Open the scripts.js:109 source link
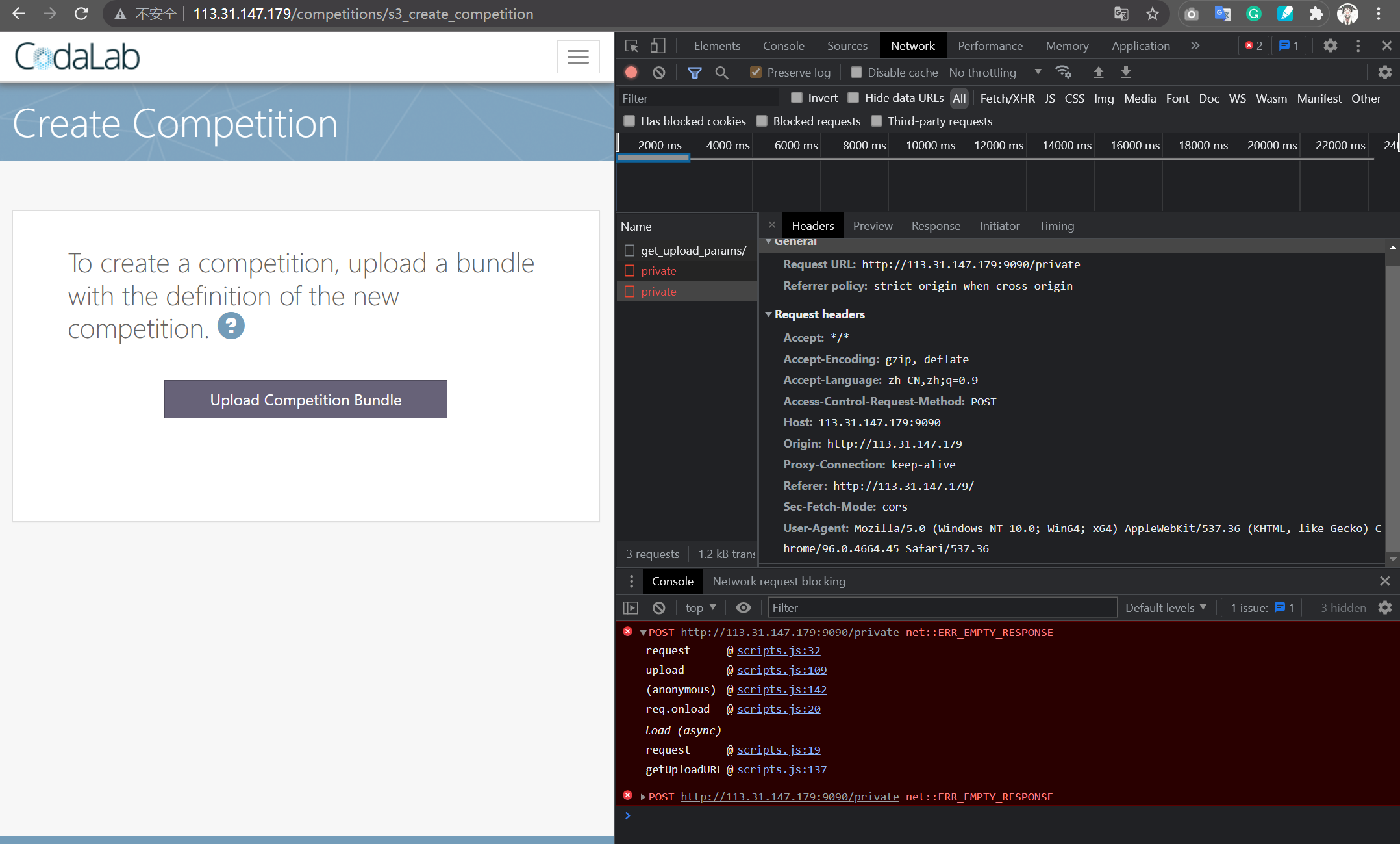Screen dimensions: 1400x844 click(781, 670)
